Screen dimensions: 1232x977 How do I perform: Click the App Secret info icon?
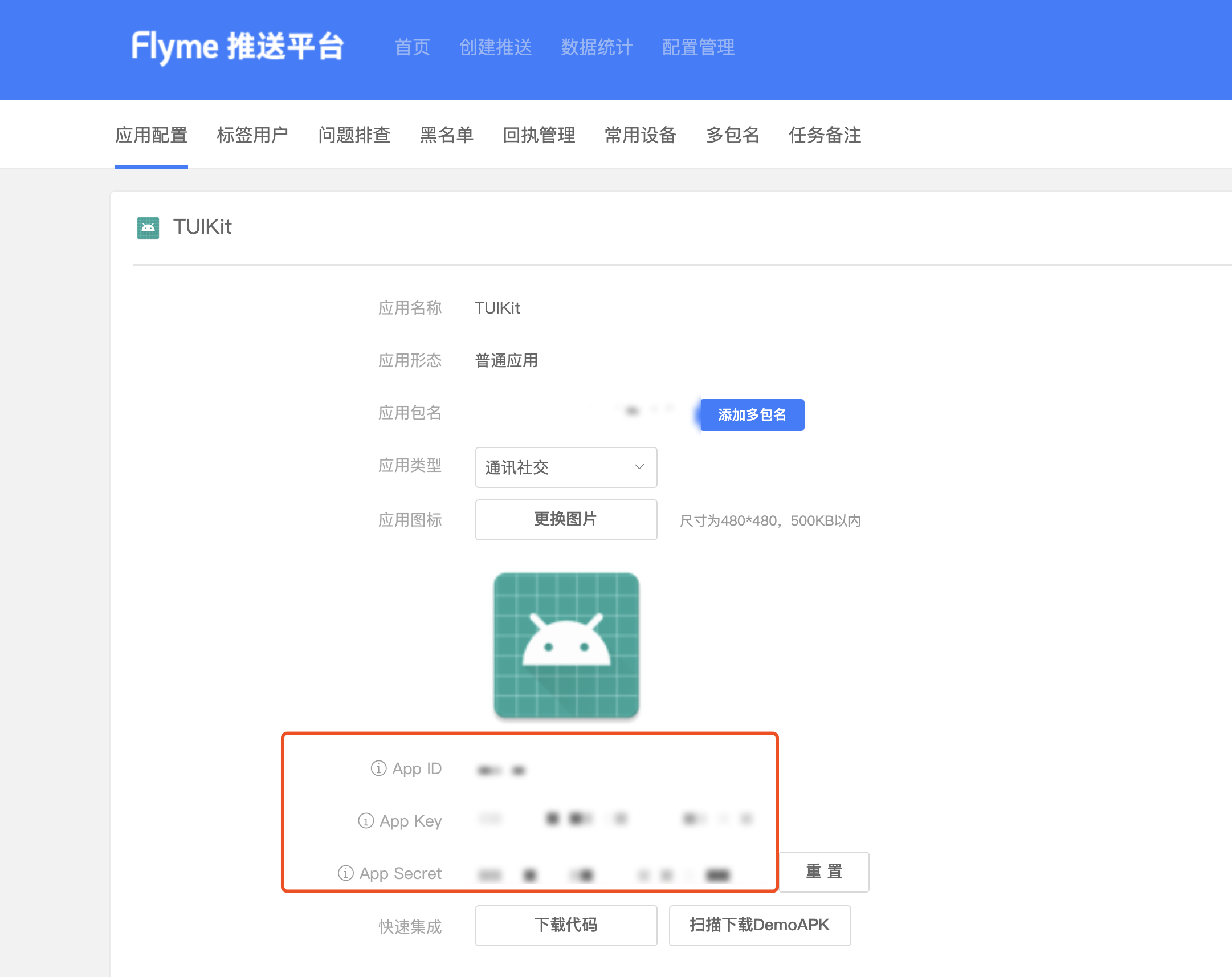[346, 873]
